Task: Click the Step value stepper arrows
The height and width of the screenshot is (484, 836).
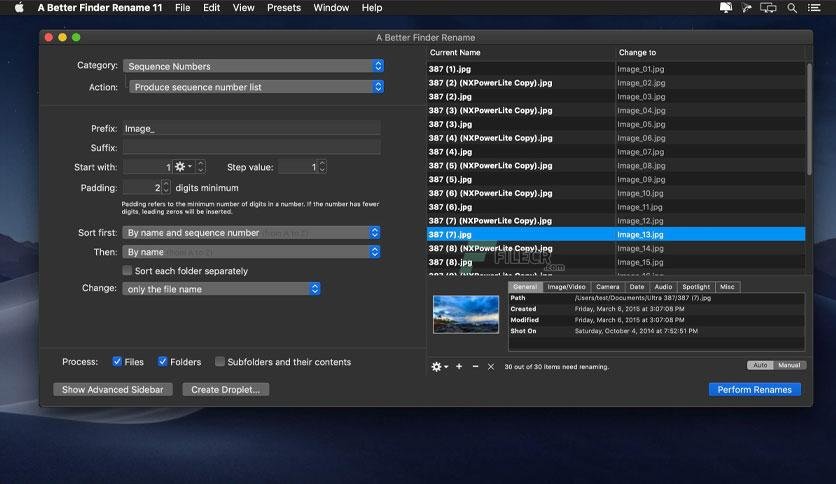Action: point(322,167)
